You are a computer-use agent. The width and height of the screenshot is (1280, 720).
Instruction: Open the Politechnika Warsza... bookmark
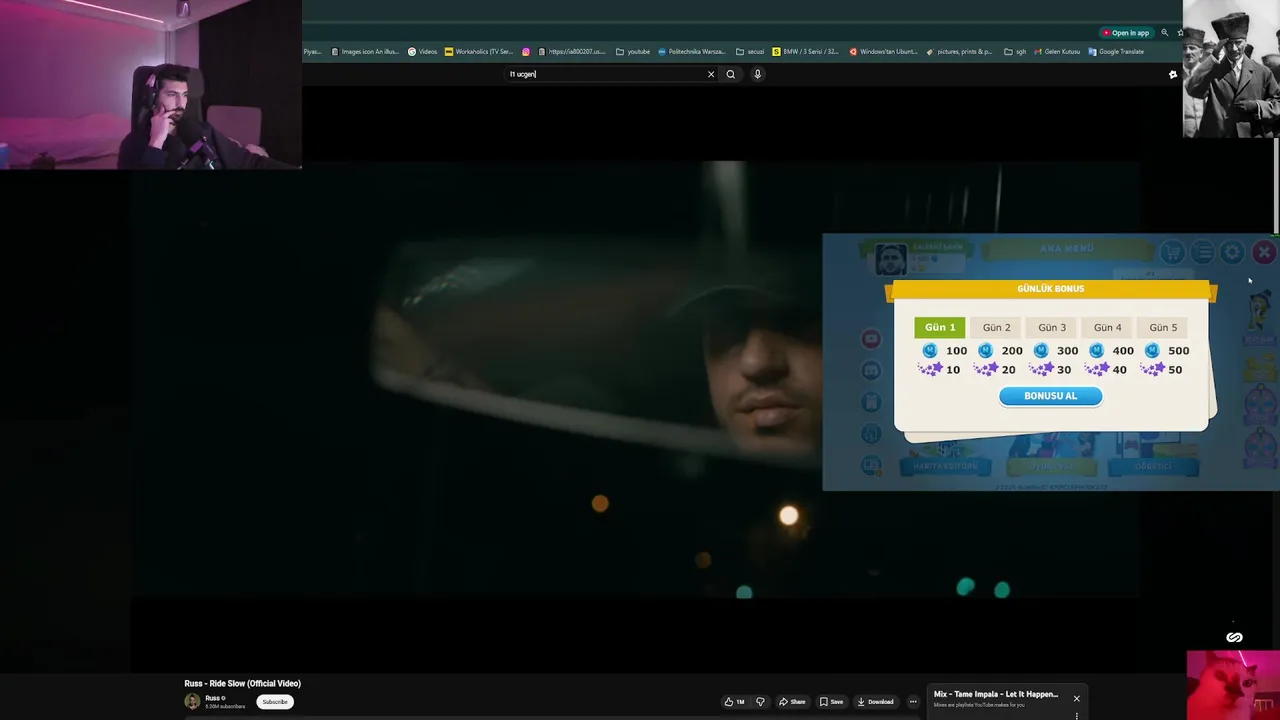(x=692, y=52)
